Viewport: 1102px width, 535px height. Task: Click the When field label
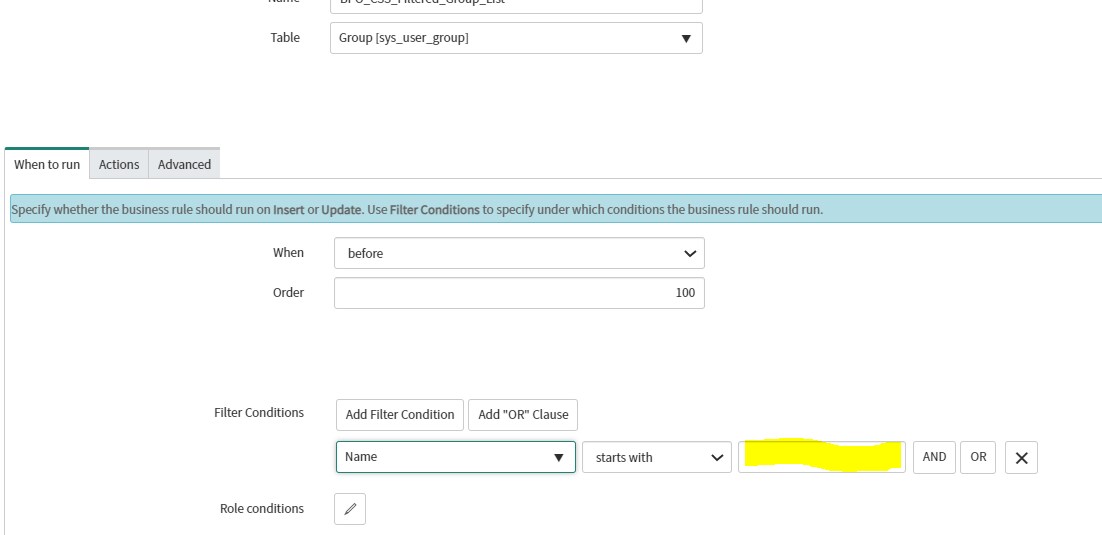tap(288, 252)
